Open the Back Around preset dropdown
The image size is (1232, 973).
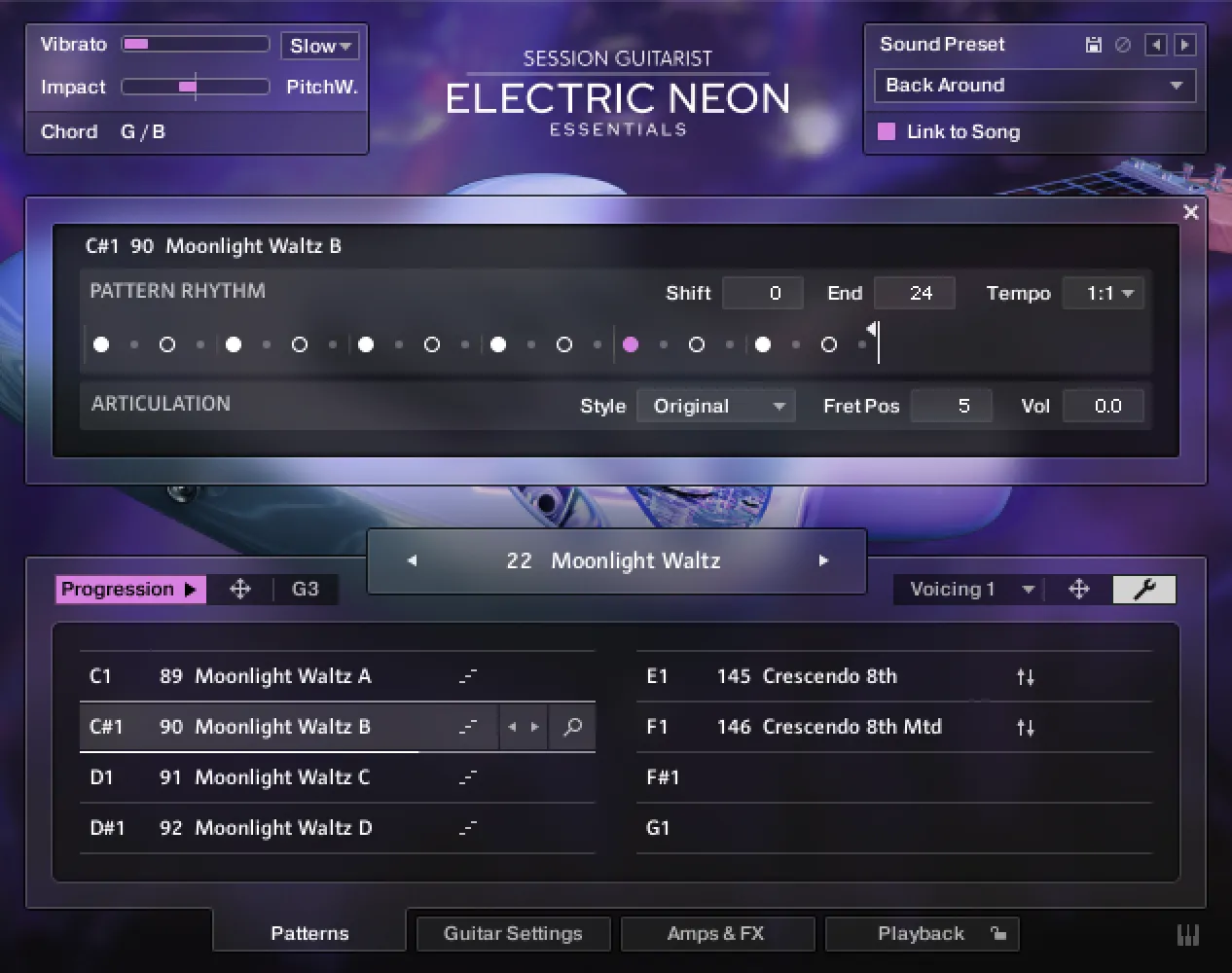coord(1033,86)
